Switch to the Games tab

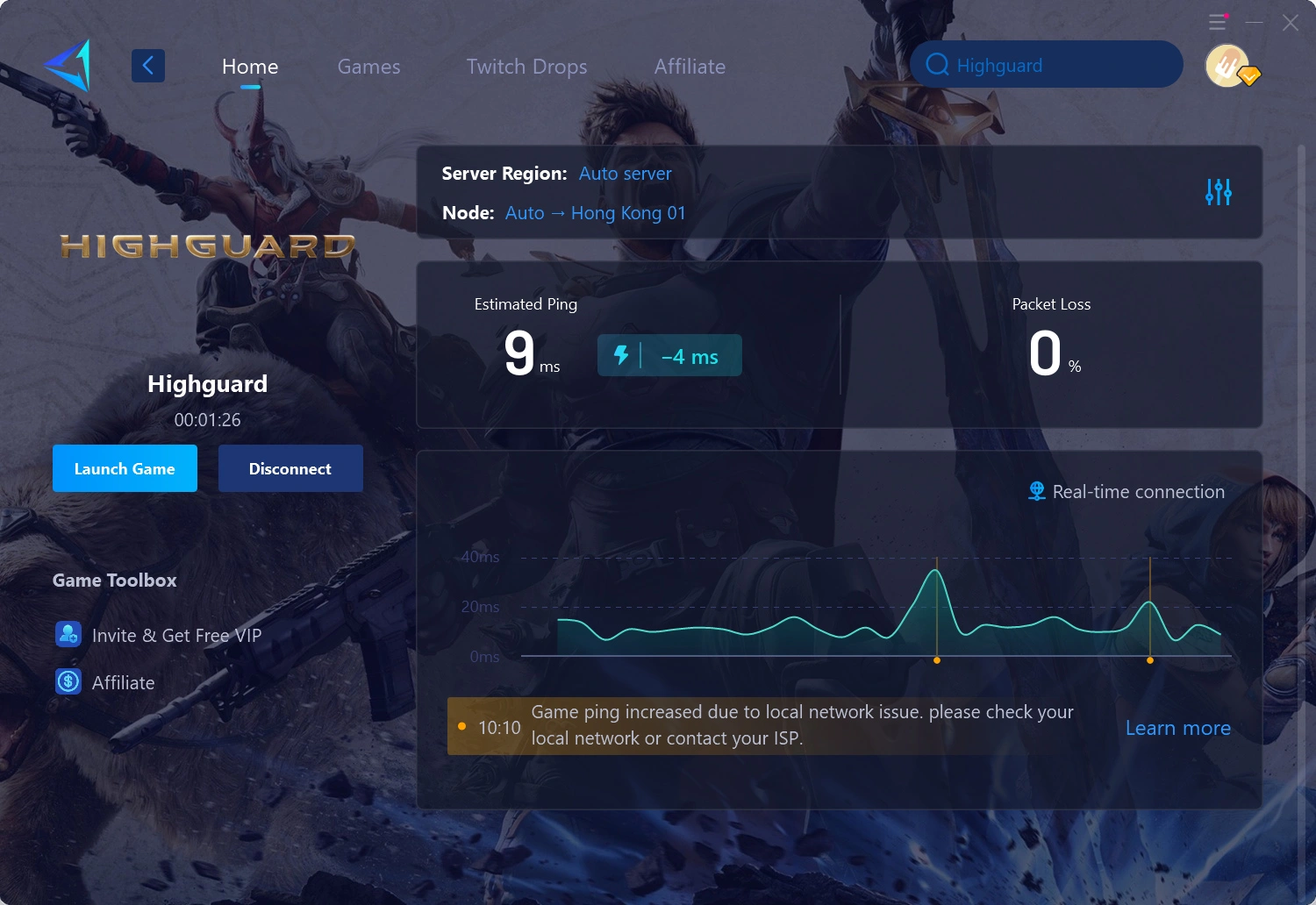pyautogui.click(x=368, y=66)
